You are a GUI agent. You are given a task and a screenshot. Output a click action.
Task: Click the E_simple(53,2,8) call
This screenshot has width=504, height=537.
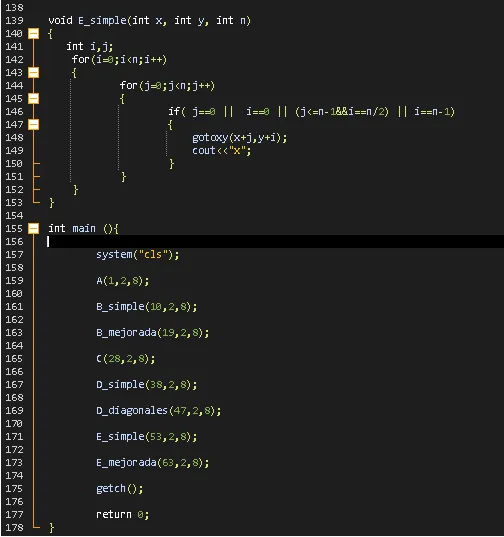147,437
